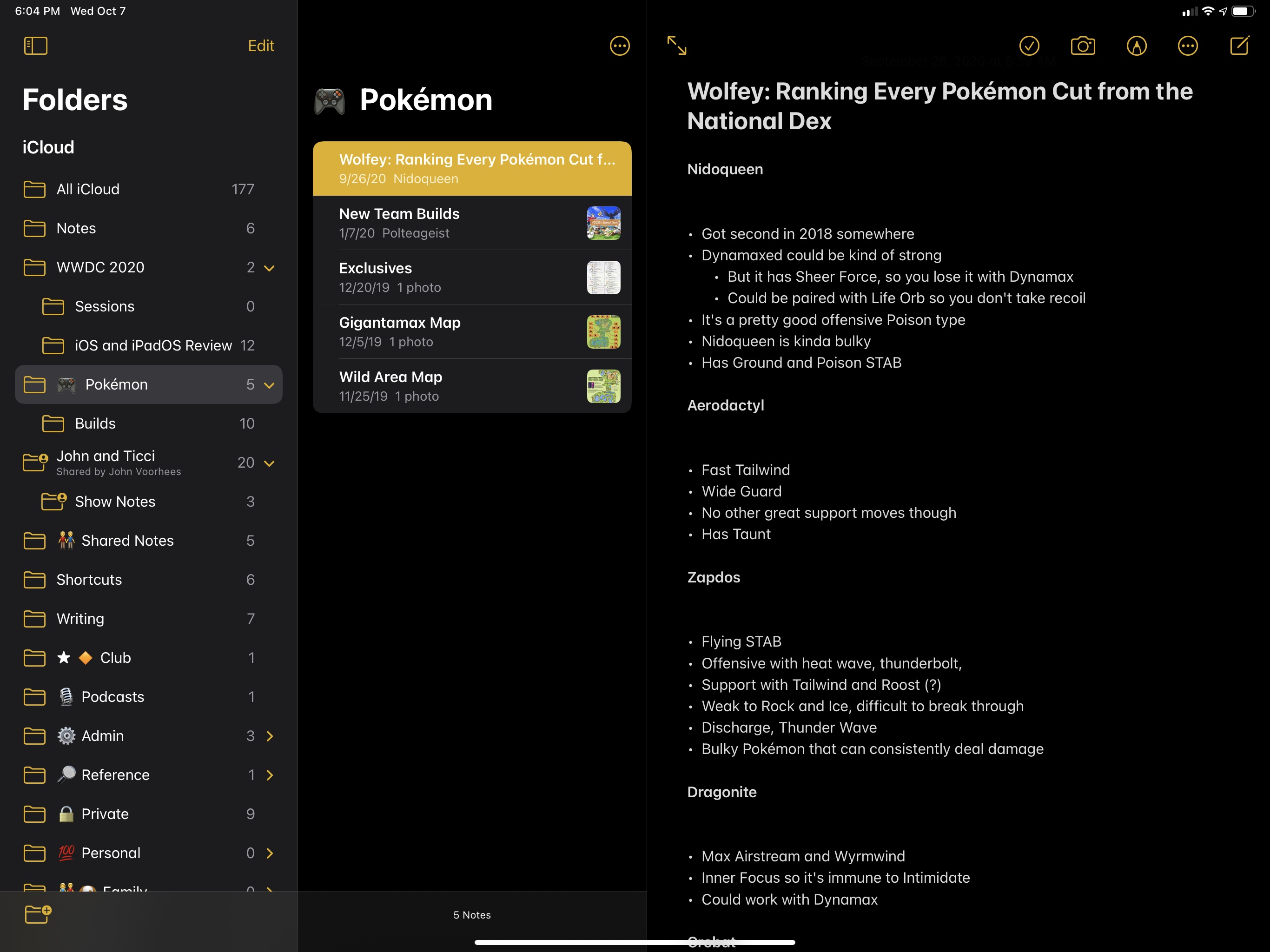Click the battery indicator in status bar
The height and width of the screenshot is (952, 1270).
[1243, 11]
